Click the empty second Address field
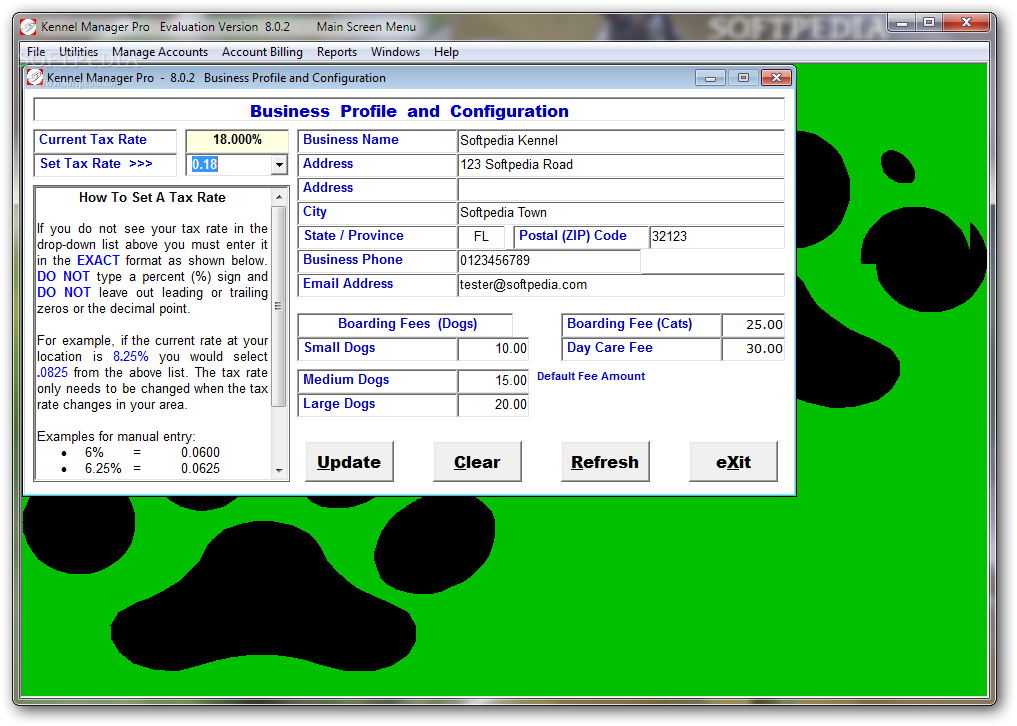Viewport: 1017px width, 726px height. click(621, 189)
